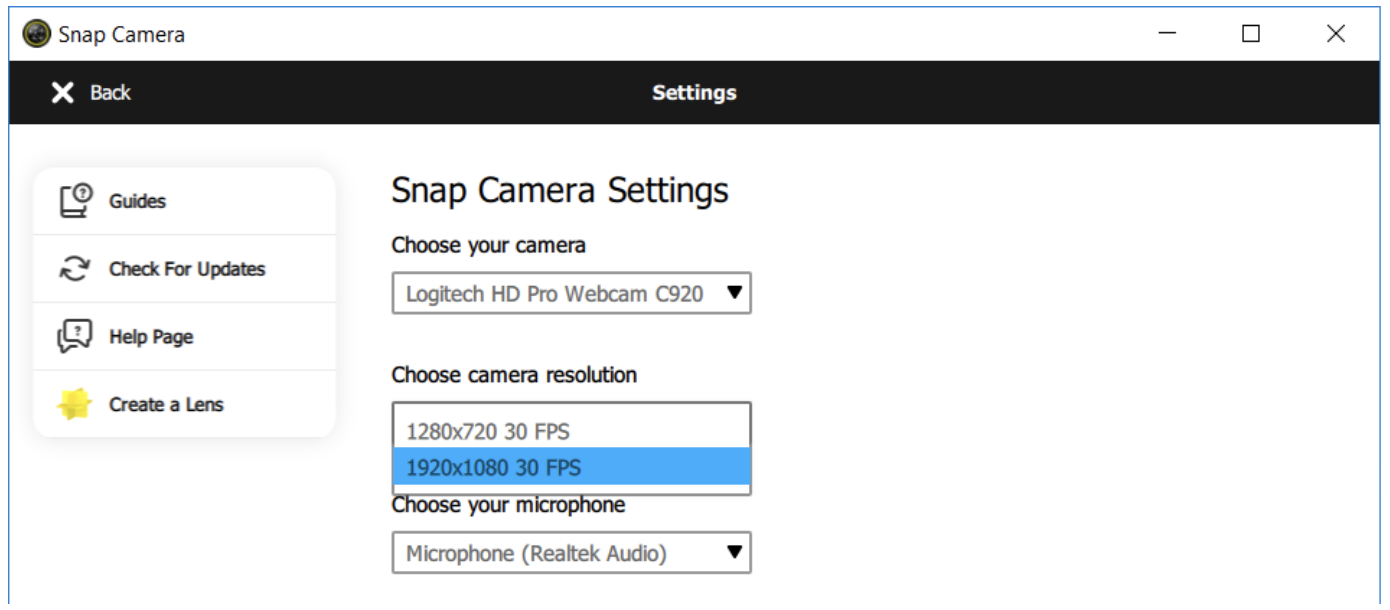Close the Snap Camera window

tap(1335, 34)
